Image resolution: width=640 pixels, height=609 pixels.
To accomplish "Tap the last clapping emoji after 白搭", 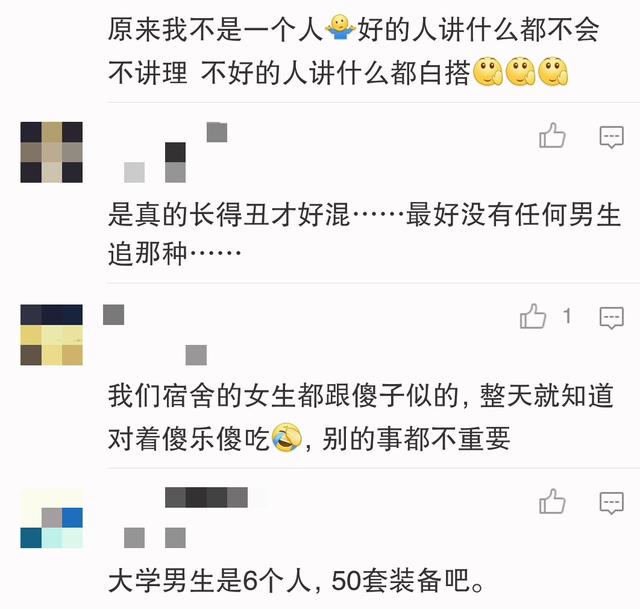I will coord(553,71).
